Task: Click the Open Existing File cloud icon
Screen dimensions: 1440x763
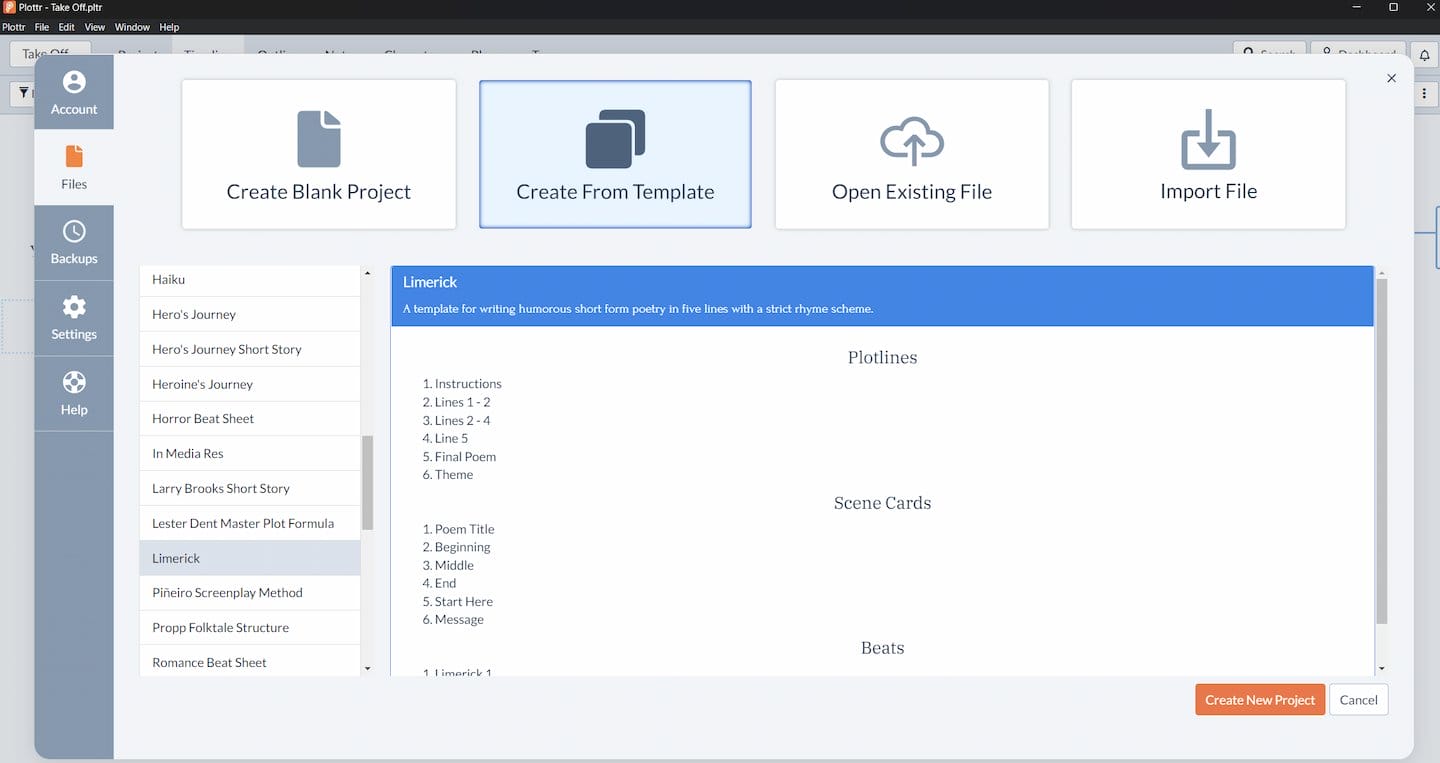Action: 912,141
